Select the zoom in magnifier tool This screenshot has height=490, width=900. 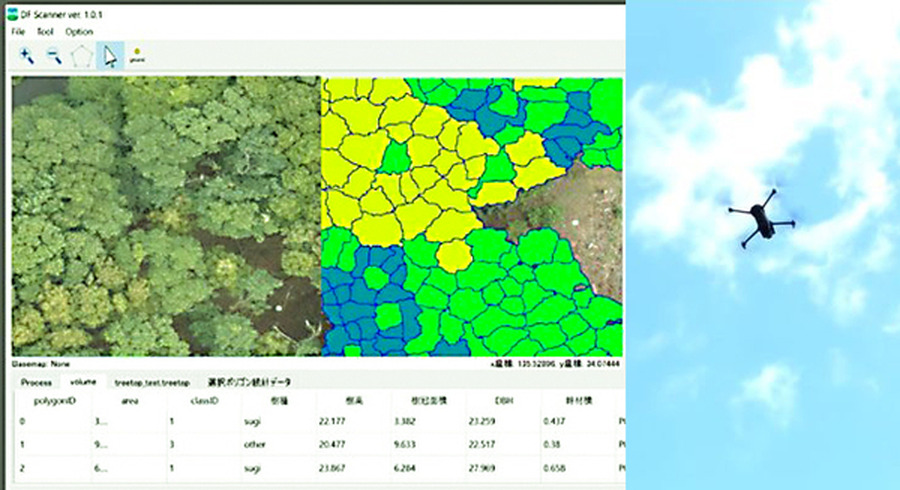pyautogui.click(x=27, y=57)
